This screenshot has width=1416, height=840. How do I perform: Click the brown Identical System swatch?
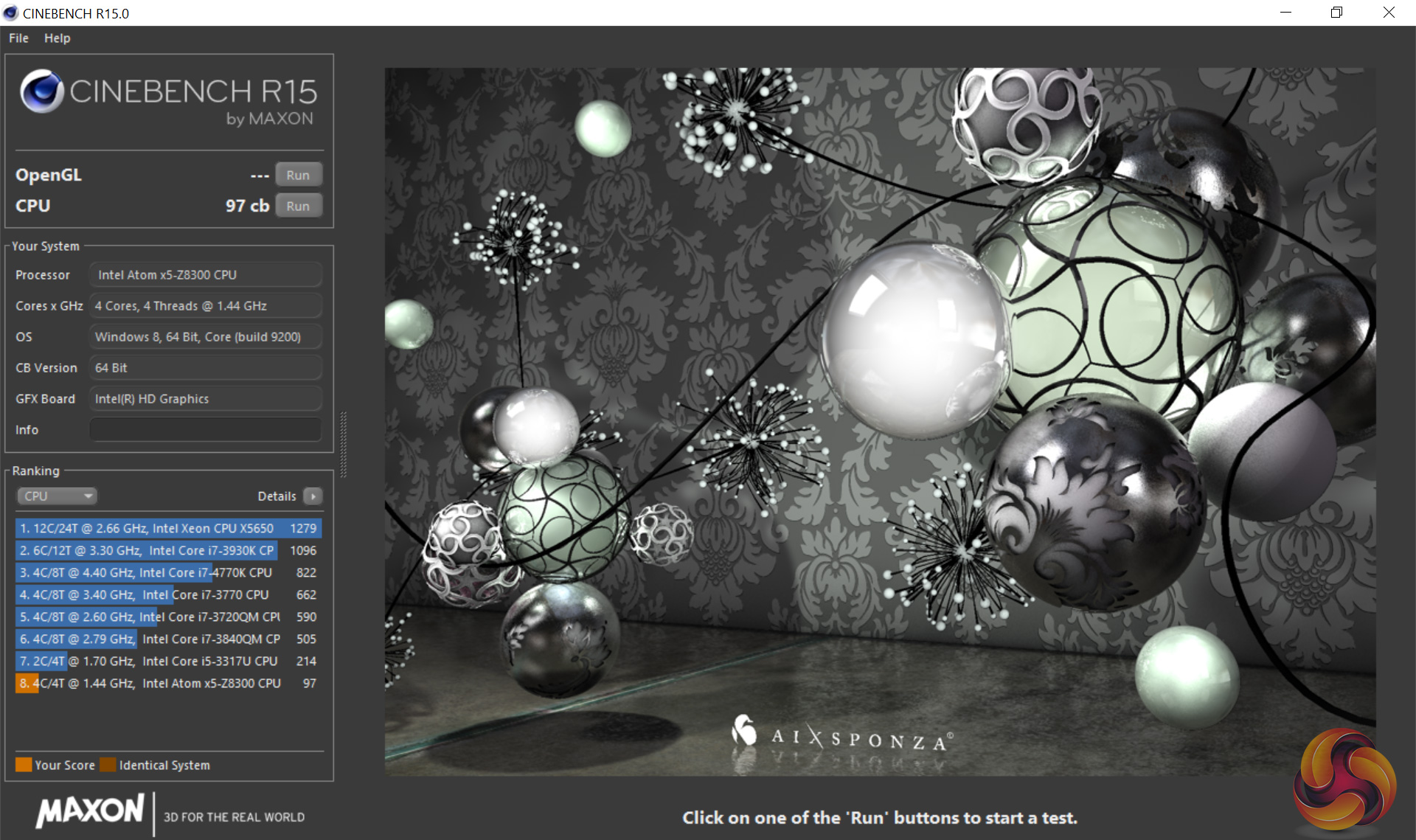[x=108, y=765]
